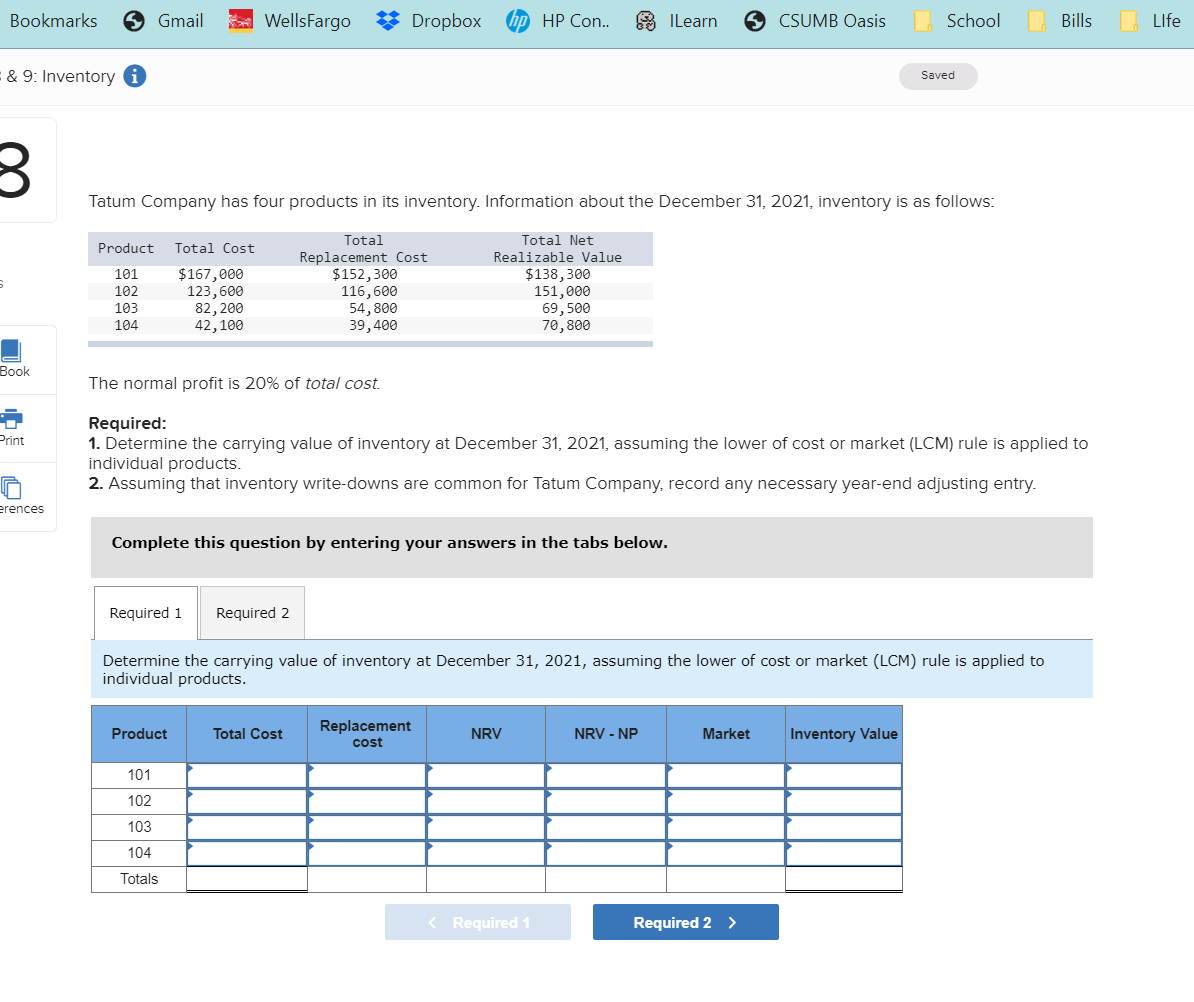Viewport: 1194px width, 1002px height.
Task: Open the Gmail bookmark
Action: [x=162, y=20]
